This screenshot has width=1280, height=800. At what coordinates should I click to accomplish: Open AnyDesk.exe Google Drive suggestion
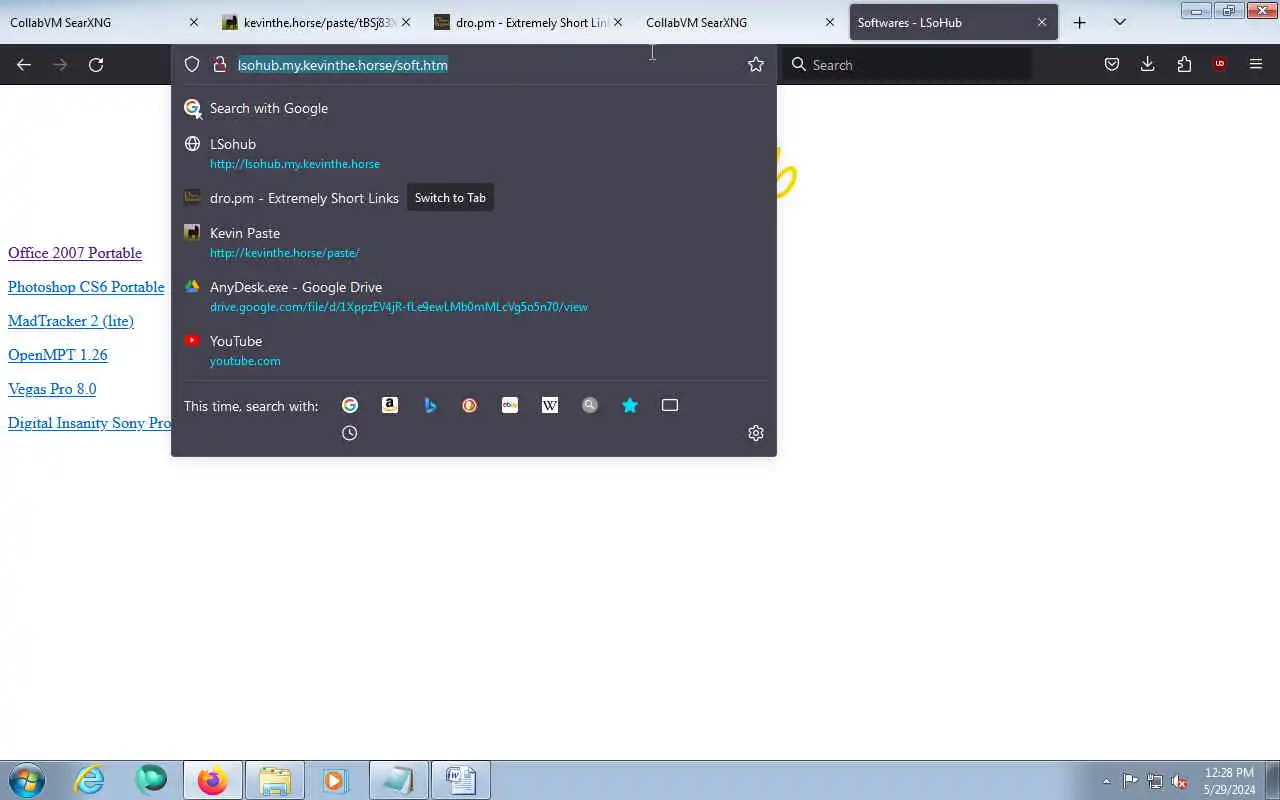click(474, 296)
